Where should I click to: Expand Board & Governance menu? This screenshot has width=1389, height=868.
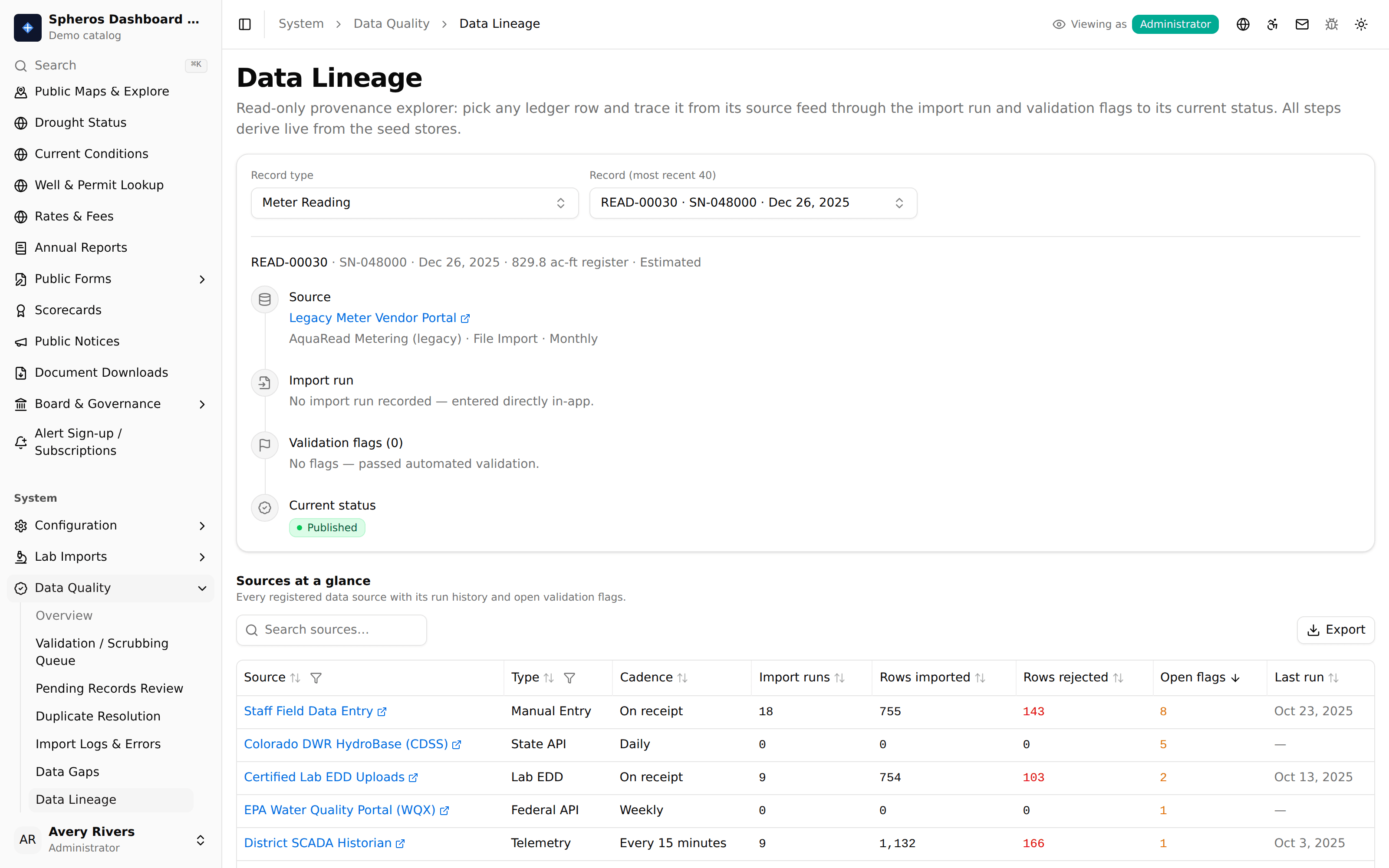coord(111,404)
